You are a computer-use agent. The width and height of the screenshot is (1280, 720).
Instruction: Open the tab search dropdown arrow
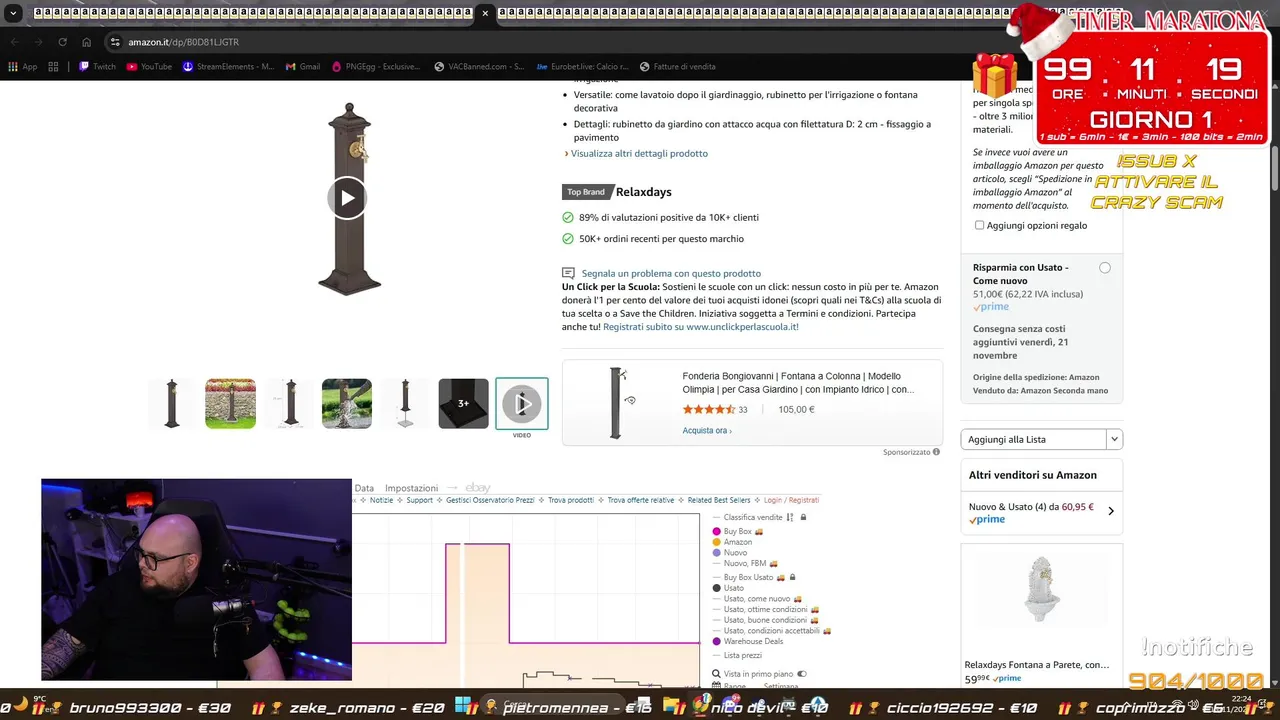[13, 13]
